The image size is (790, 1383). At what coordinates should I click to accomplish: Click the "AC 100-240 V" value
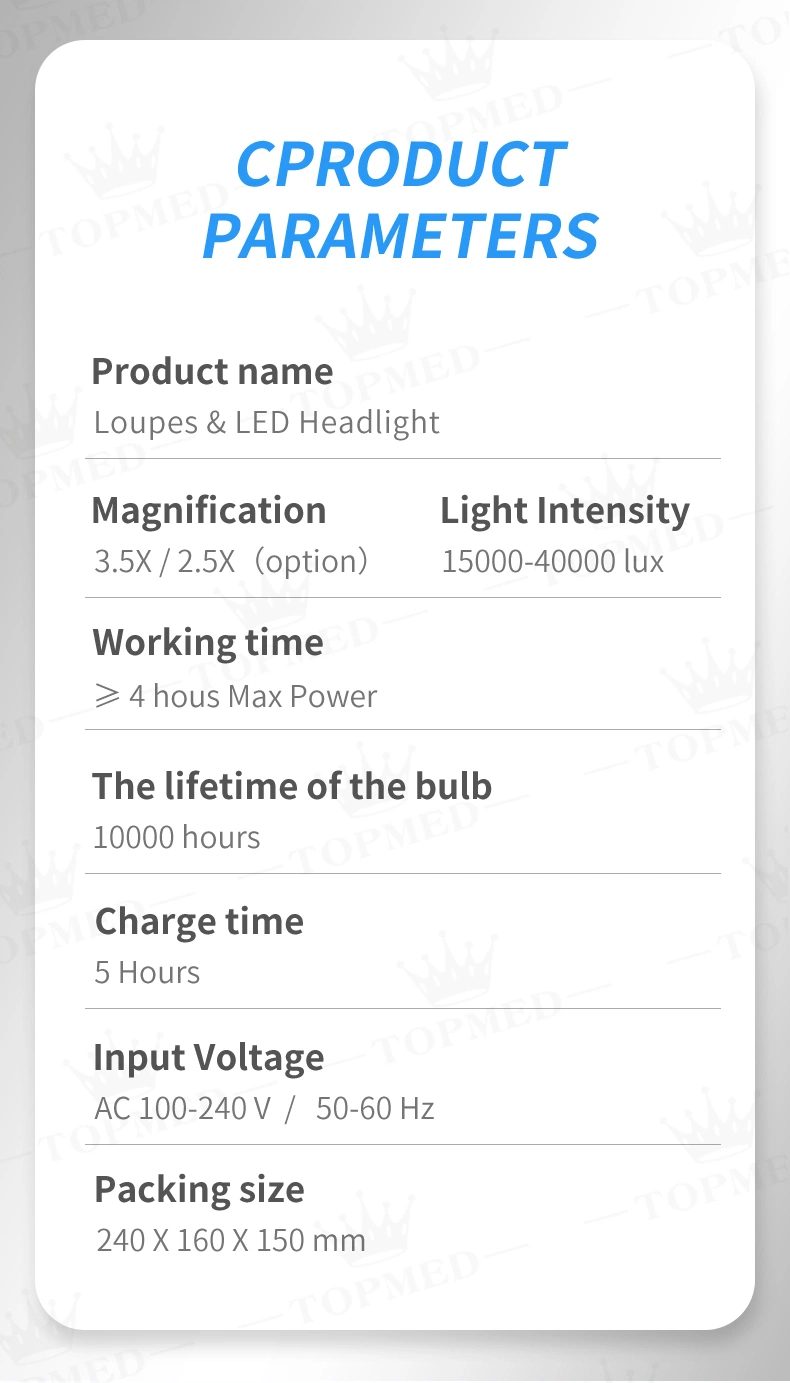pyautogui.click(x=182, y=1108)
